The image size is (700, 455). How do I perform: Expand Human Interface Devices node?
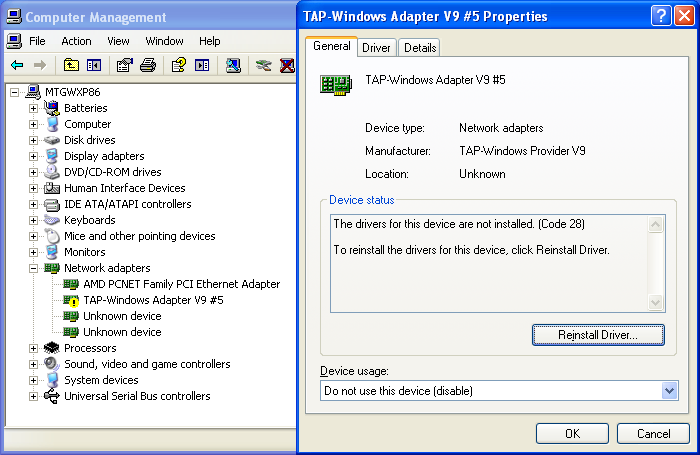(x=33, y=188)
